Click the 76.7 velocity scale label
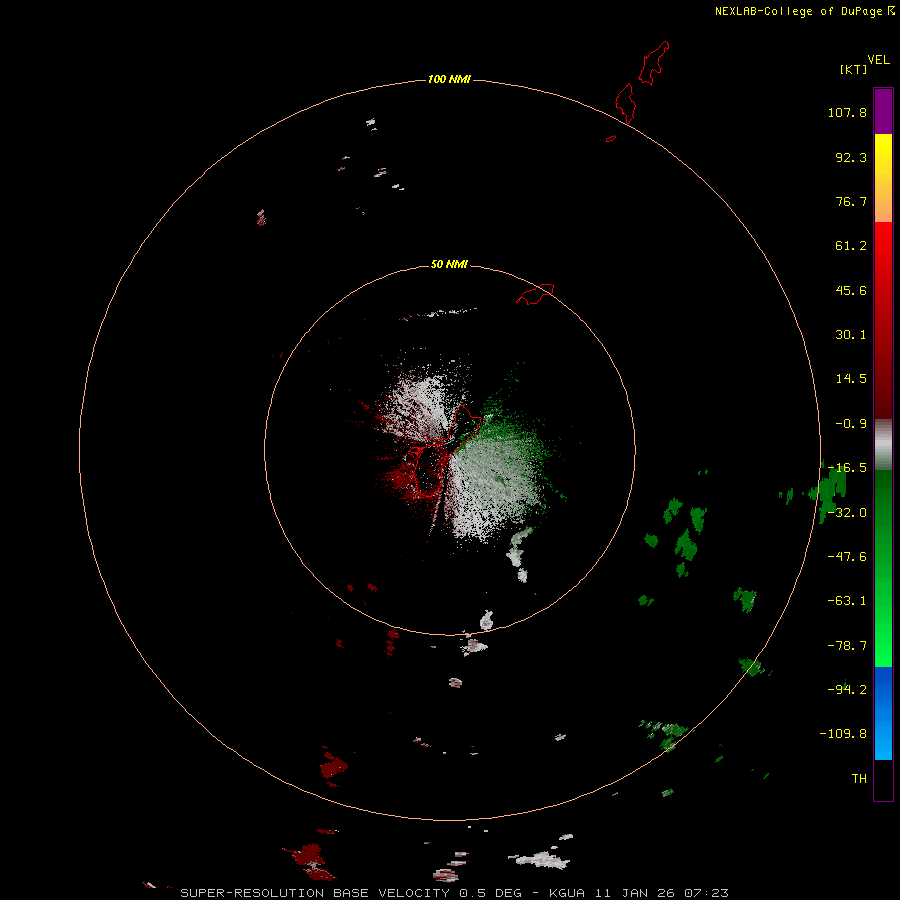The image size is (900, 900). click(851, 201)
